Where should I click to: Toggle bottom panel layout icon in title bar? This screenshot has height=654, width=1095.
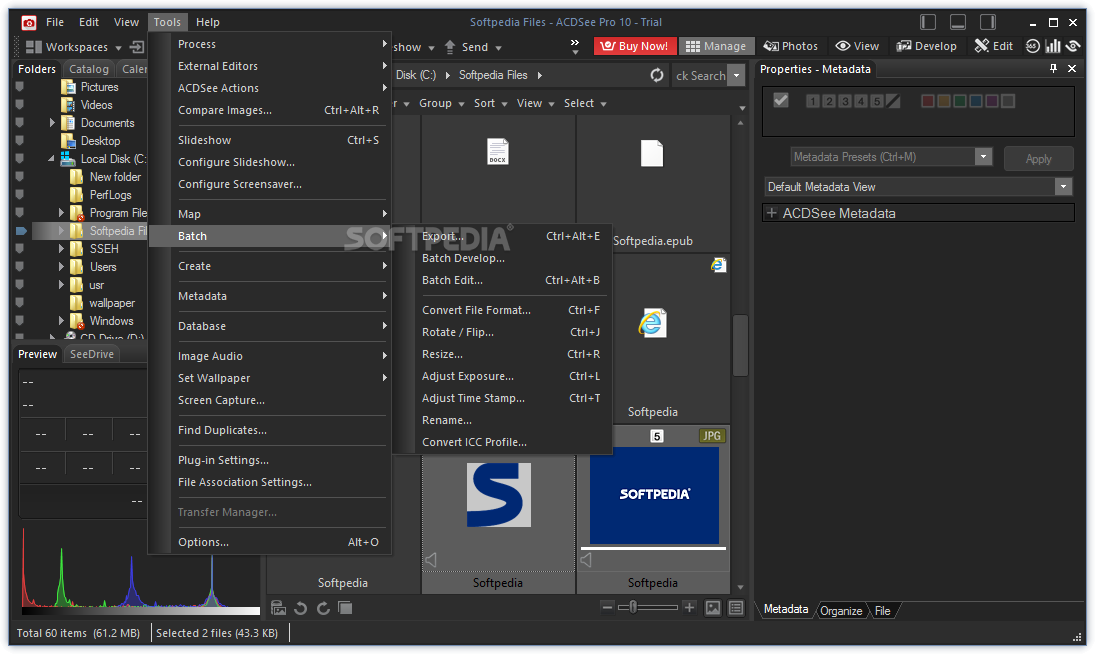point(958,22)
